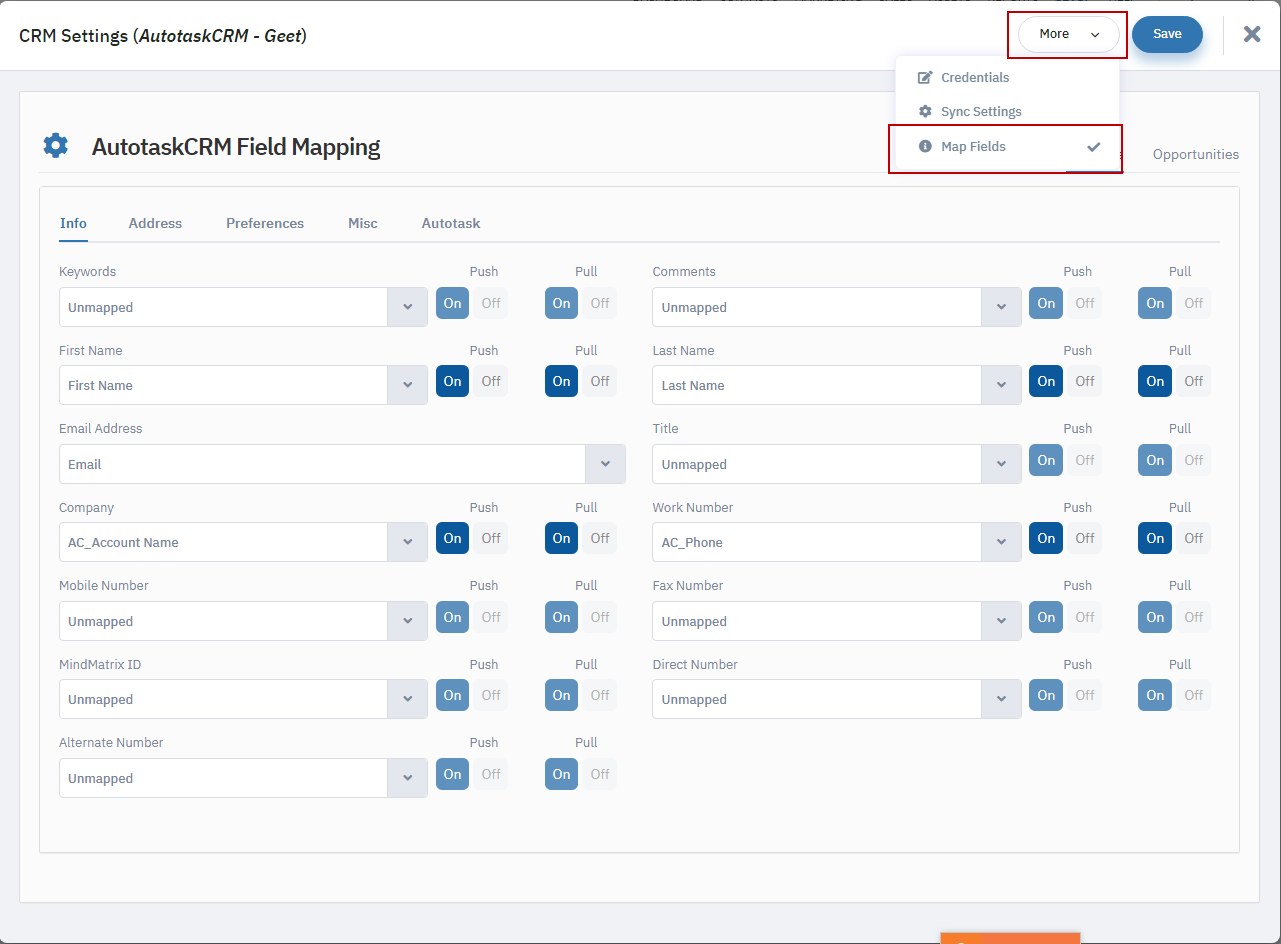Expand the Comments mapping dropdown
1281x944 pixels.
click(x=1001, y=307)
